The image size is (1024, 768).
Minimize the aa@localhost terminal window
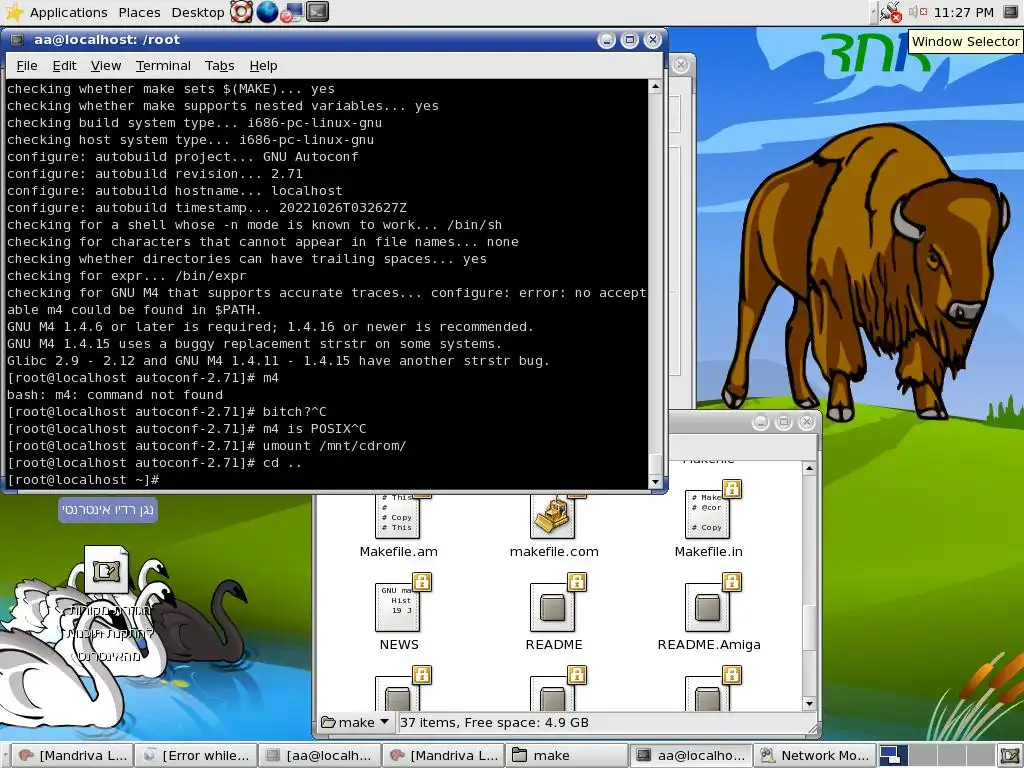[x=606, y=40]
